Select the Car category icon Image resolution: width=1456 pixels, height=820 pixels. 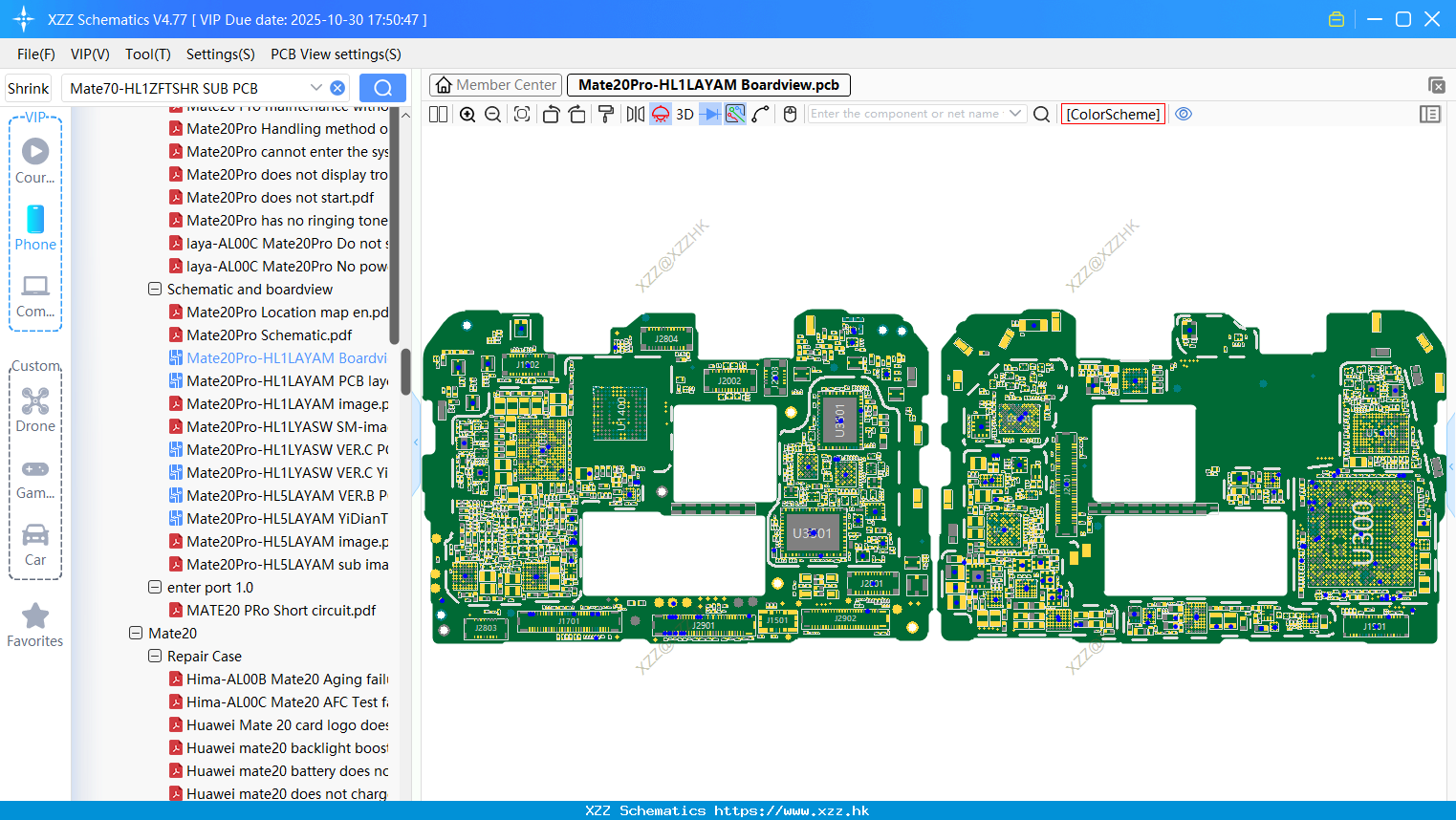point(35,534)
